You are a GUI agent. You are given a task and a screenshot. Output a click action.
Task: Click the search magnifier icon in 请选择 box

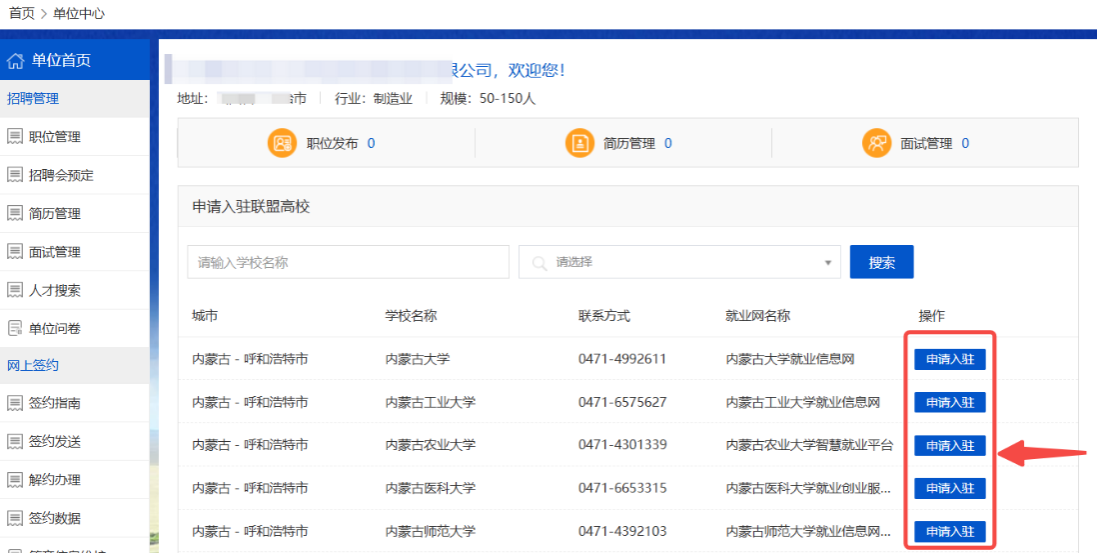pyautogui.click(x=540, y=262)
